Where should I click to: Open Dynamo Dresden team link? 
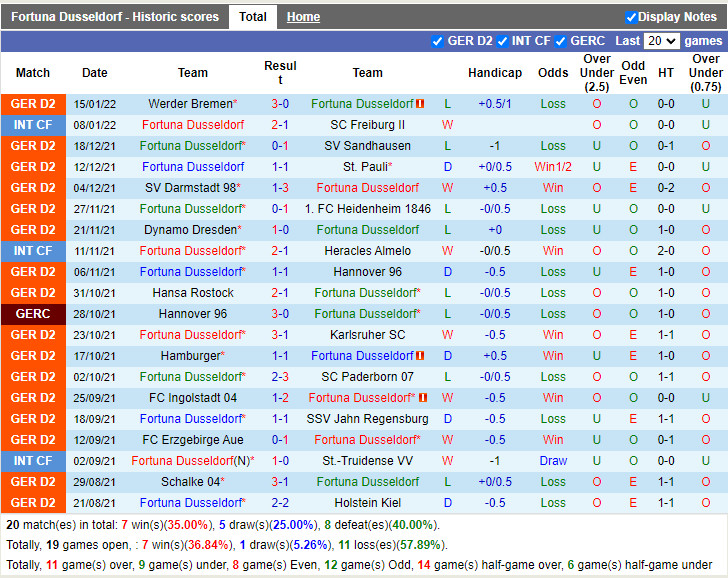coord(190,230)
